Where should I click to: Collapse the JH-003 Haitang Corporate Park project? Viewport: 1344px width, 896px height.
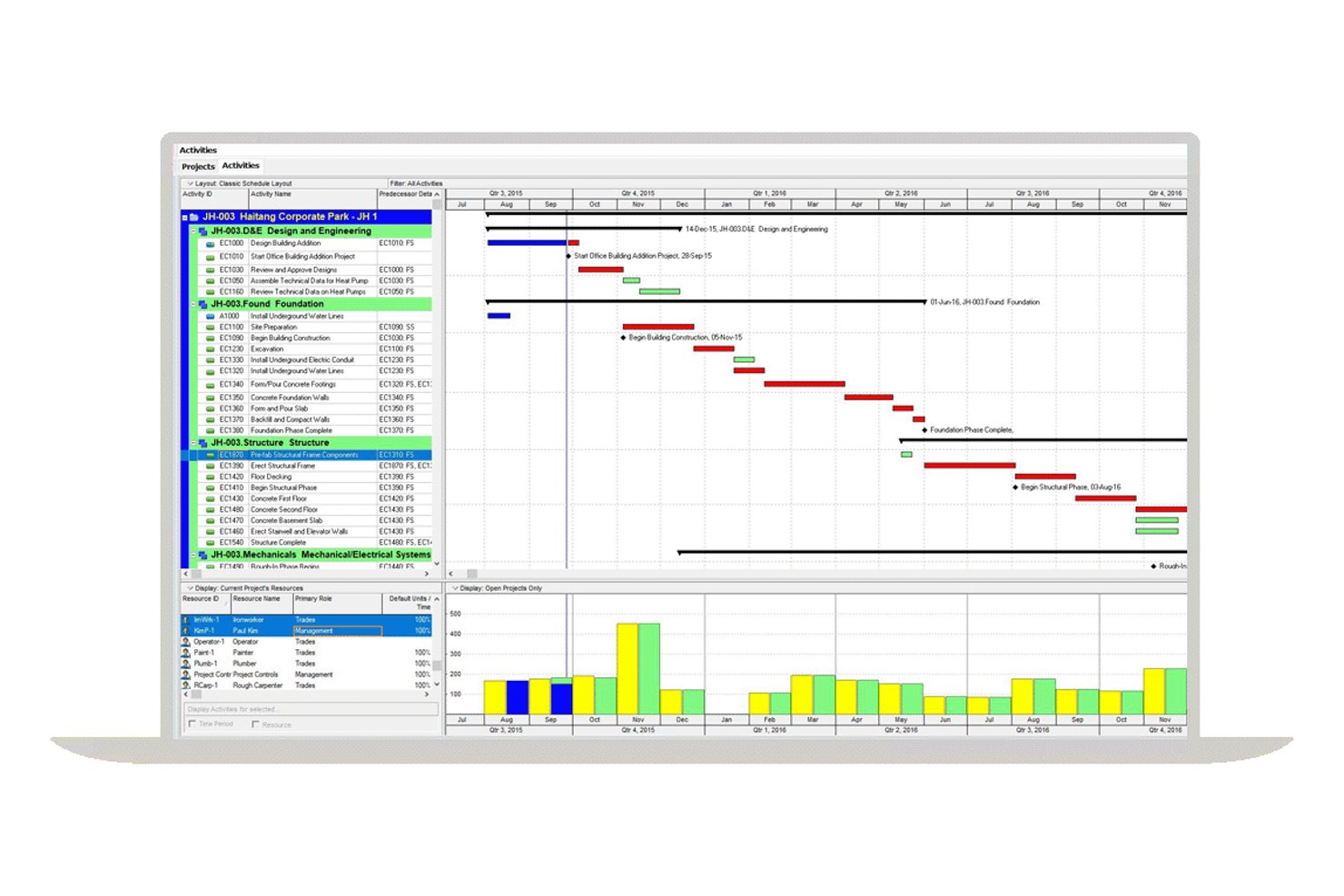(185, 217)
